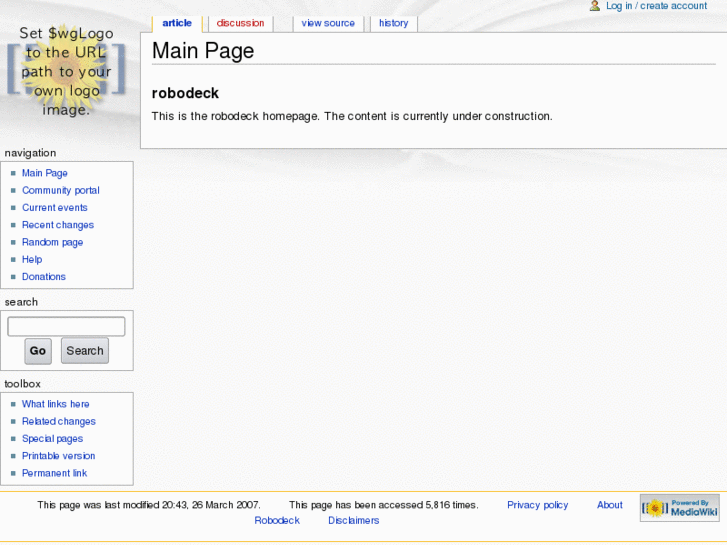Click the Search button
The width and height of the screenshot is (727, 545).
85,351
